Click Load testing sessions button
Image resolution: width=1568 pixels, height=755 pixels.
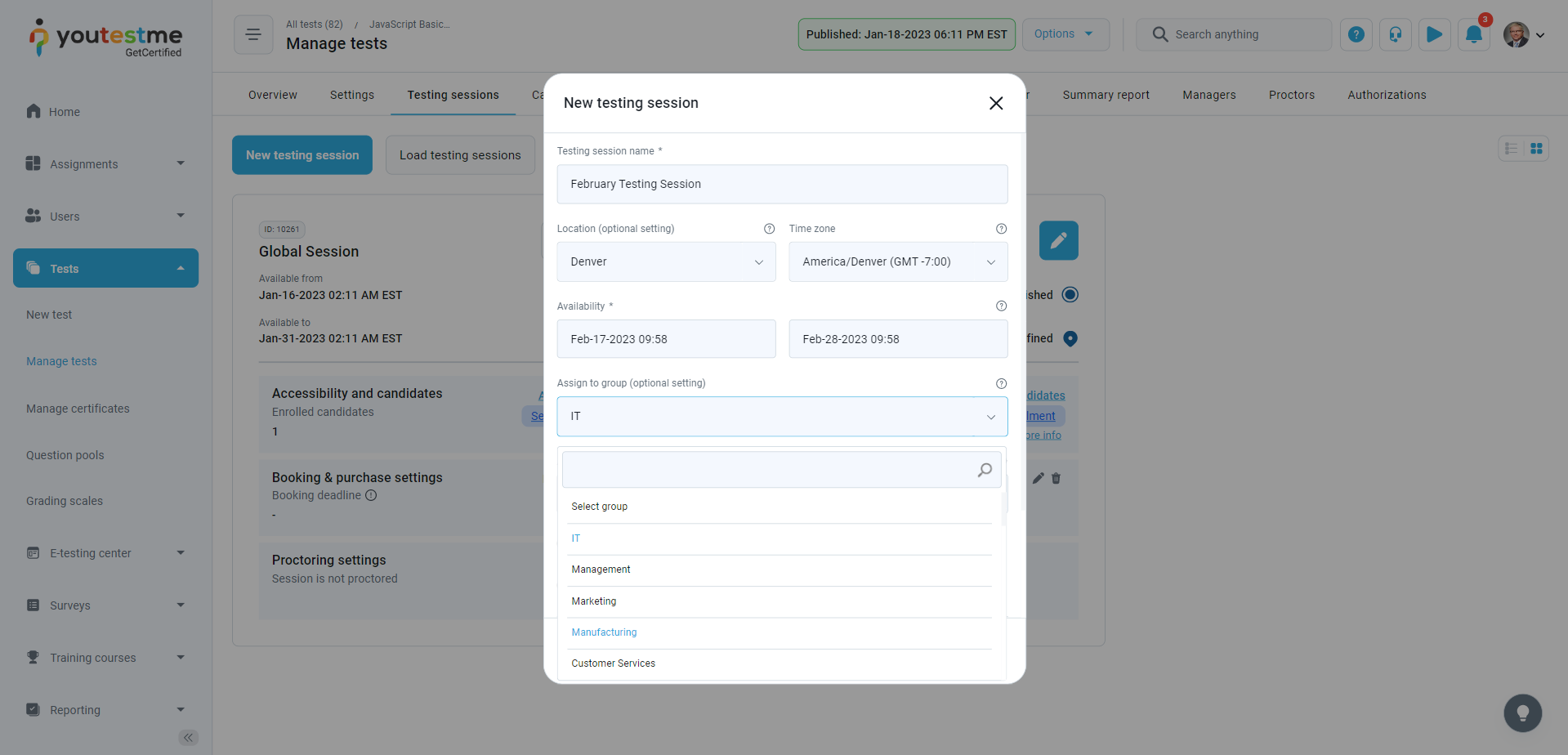459,155
